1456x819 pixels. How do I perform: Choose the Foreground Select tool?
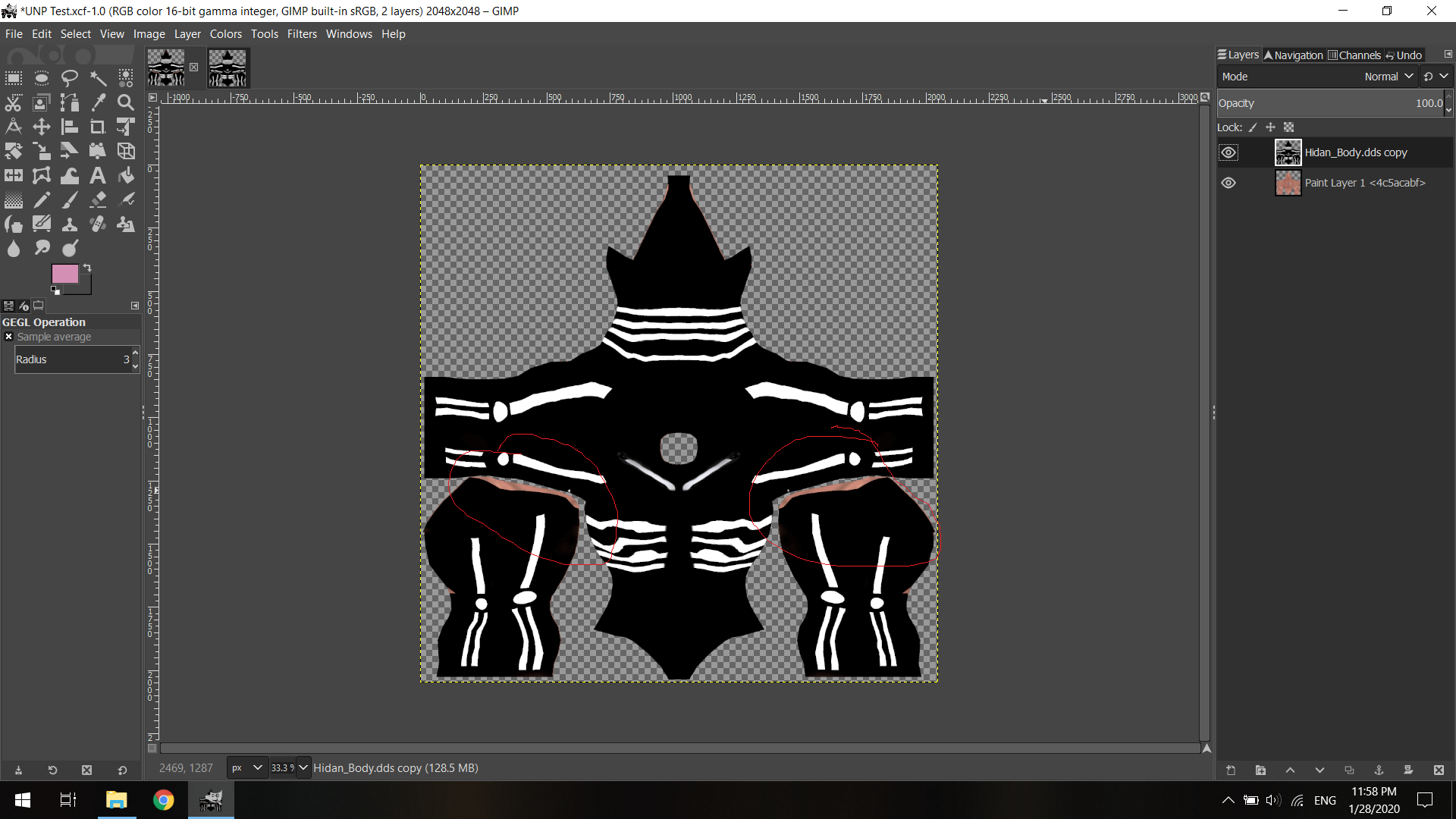click(x=42, y=102)
